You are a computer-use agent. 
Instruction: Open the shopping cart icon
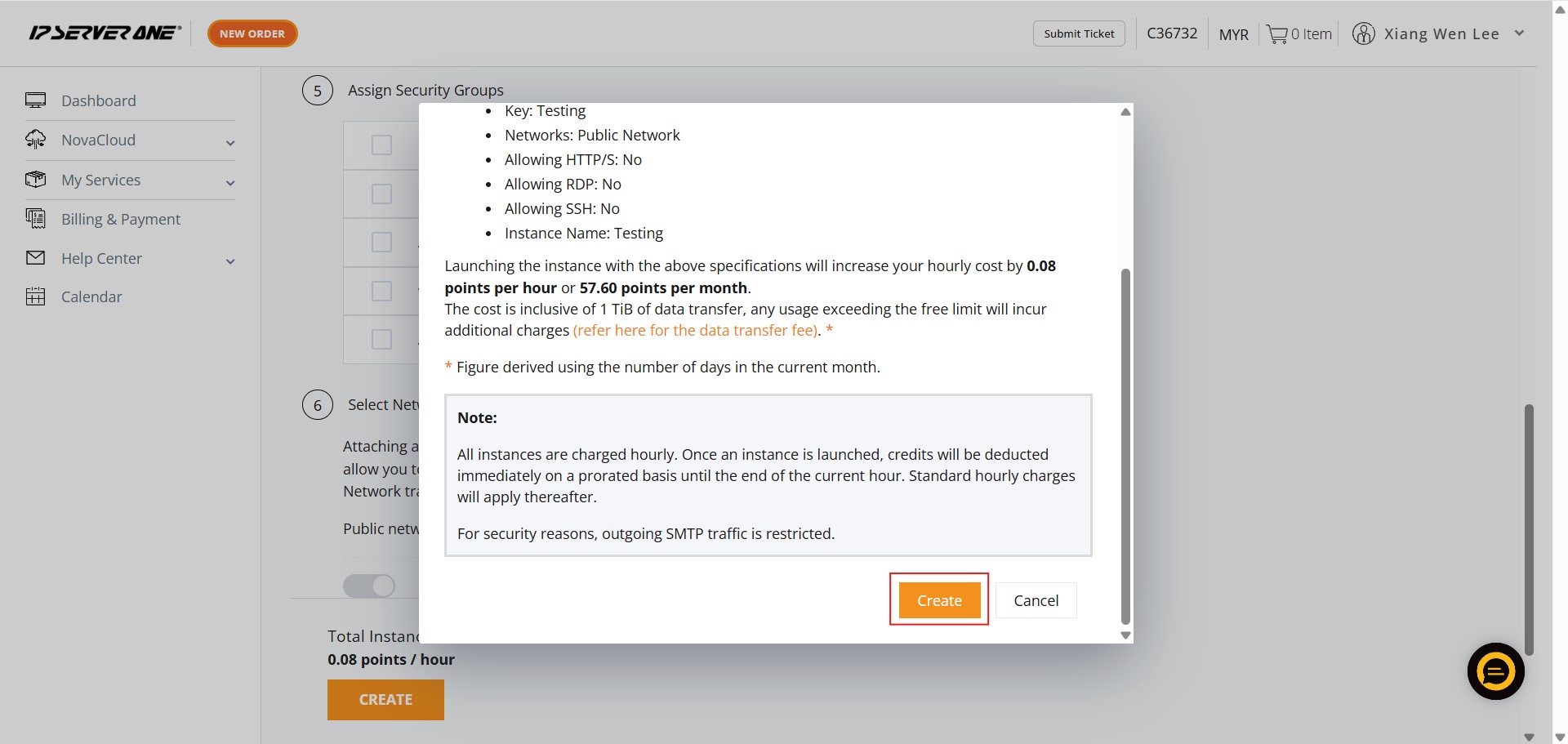pyautogui.click(x=1276, y=34)
